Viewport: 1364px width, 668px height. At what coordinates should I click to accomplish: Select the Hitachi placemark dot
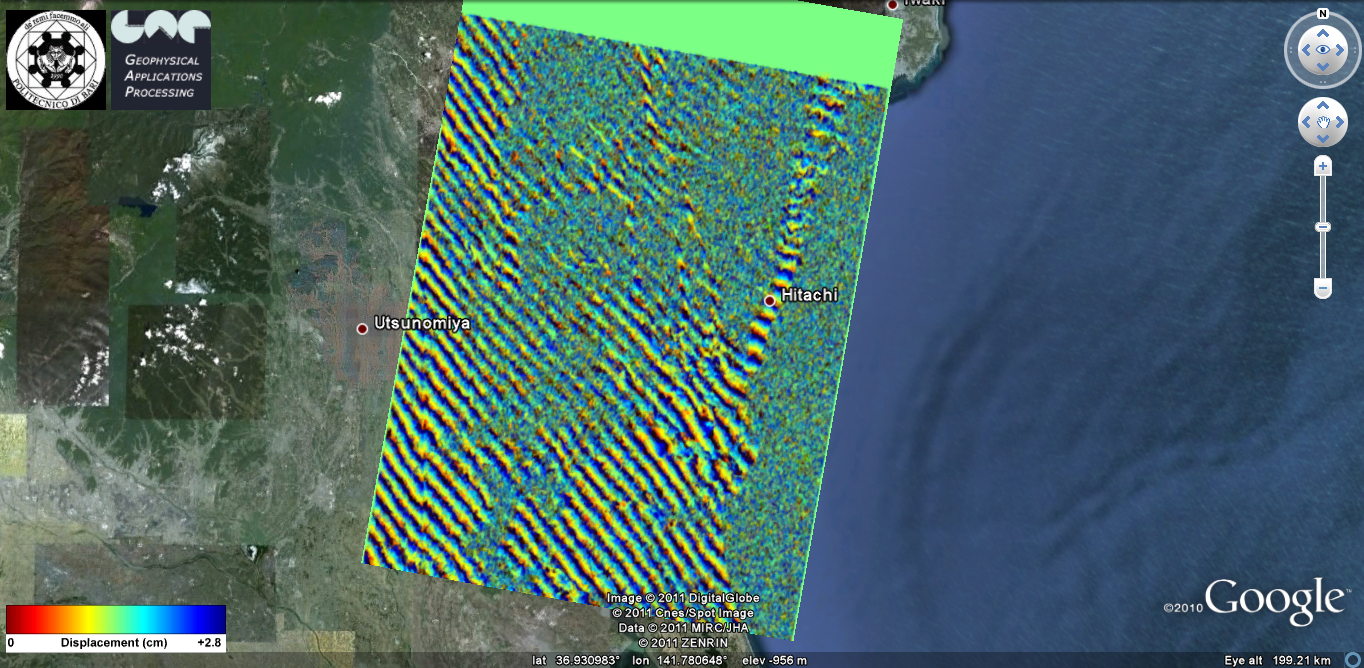point(769,300)
